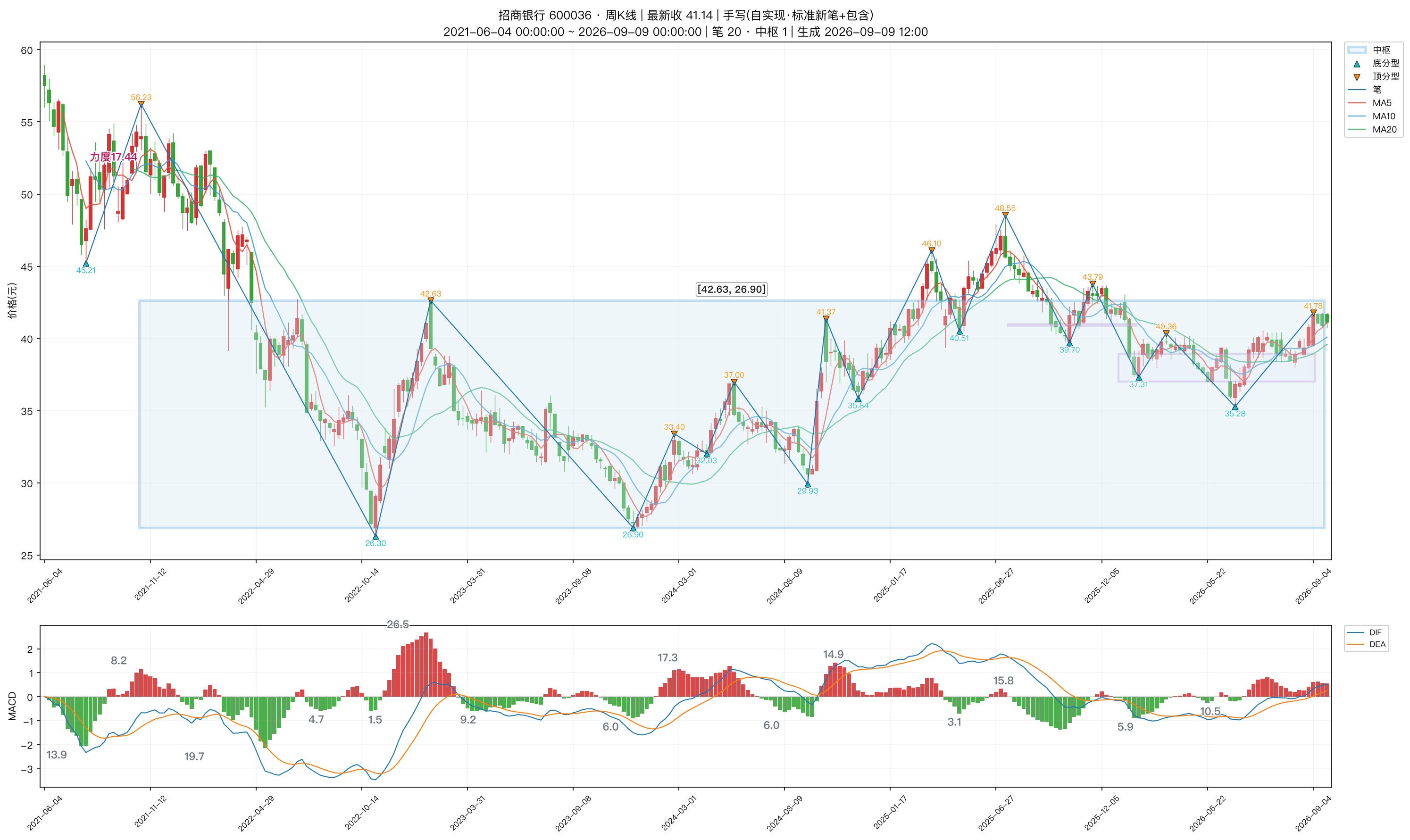The height and width of the screenshot is (840, 1410).
Task: Click the DIF entry in MACD legend
Action: point(1365,632)
